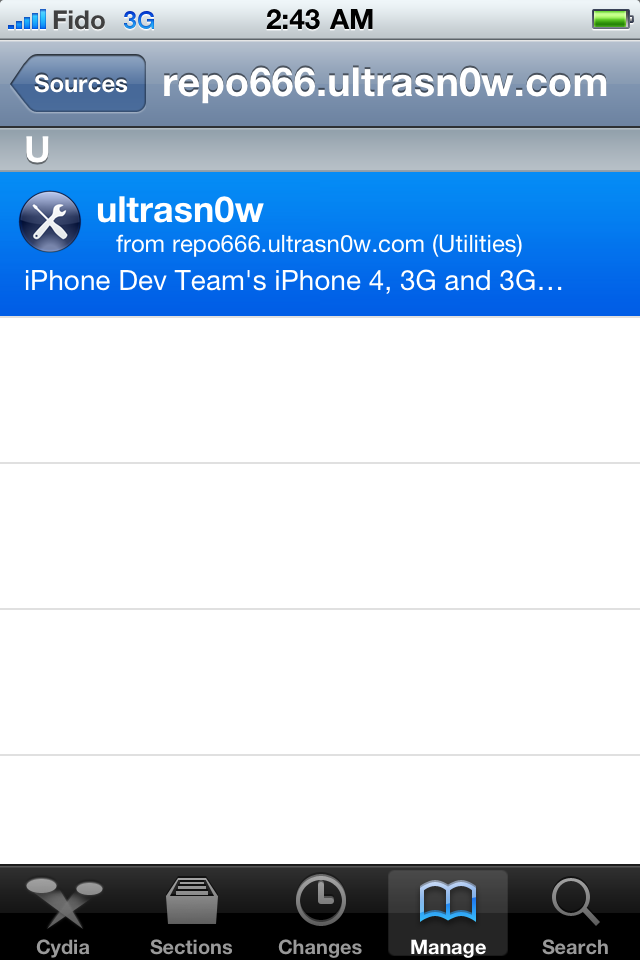Open the ultrasn0w package name
This screenshot has height=960, width=640.
(180, 210)
